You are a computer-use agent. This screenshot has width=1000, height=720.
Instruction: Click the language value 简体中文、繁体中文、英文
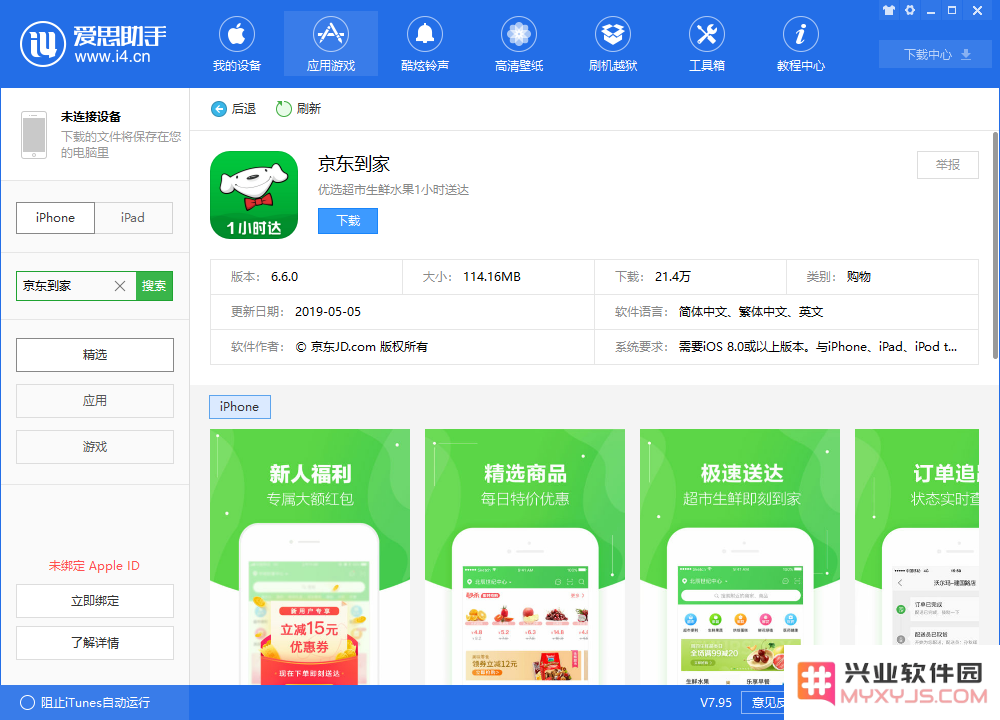[x=751, y=312]
